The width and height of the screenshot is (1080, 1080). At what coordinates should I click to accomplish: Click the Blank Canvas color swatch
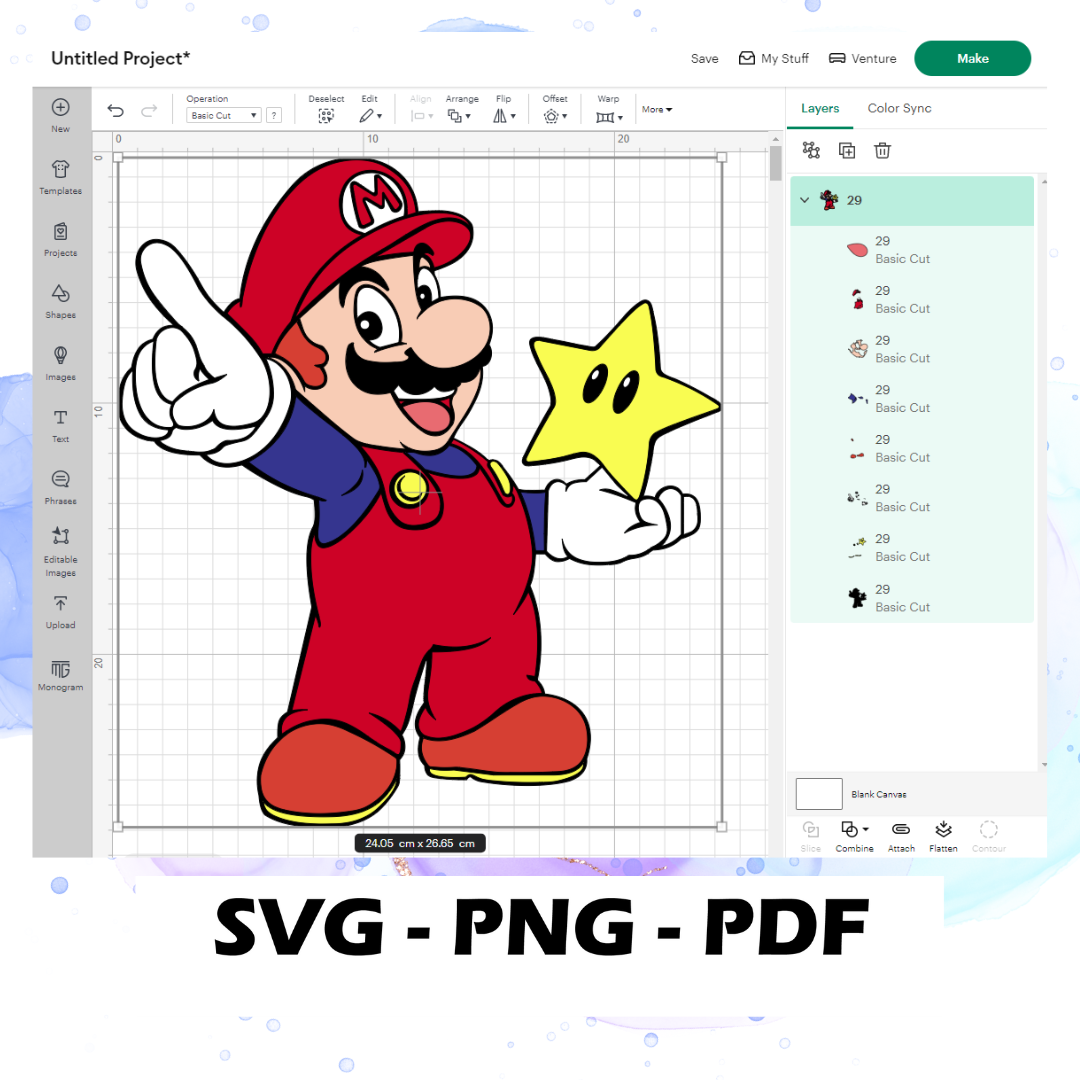(x=819, y=793)
